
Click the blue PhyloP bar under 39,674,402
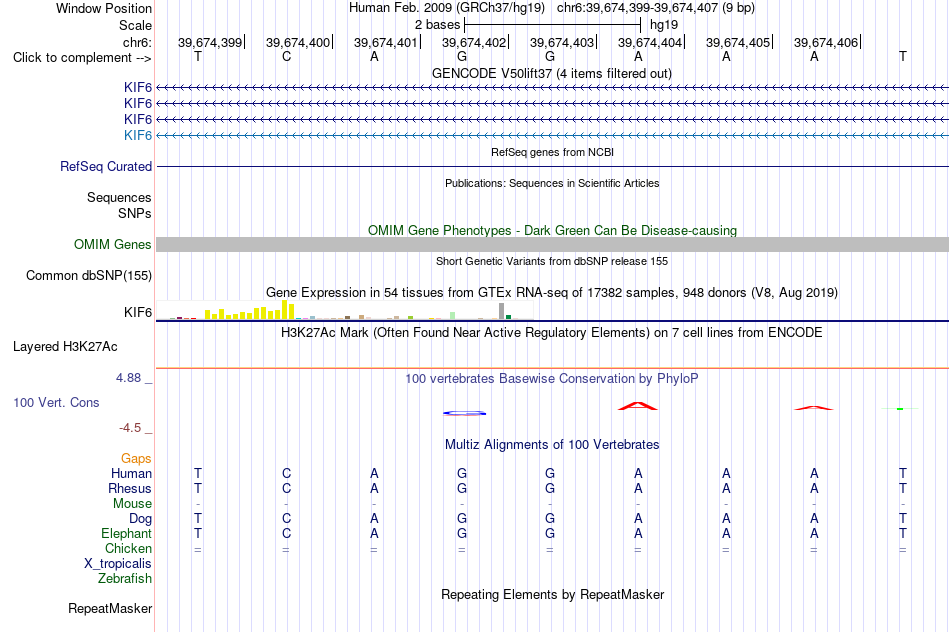465,413
